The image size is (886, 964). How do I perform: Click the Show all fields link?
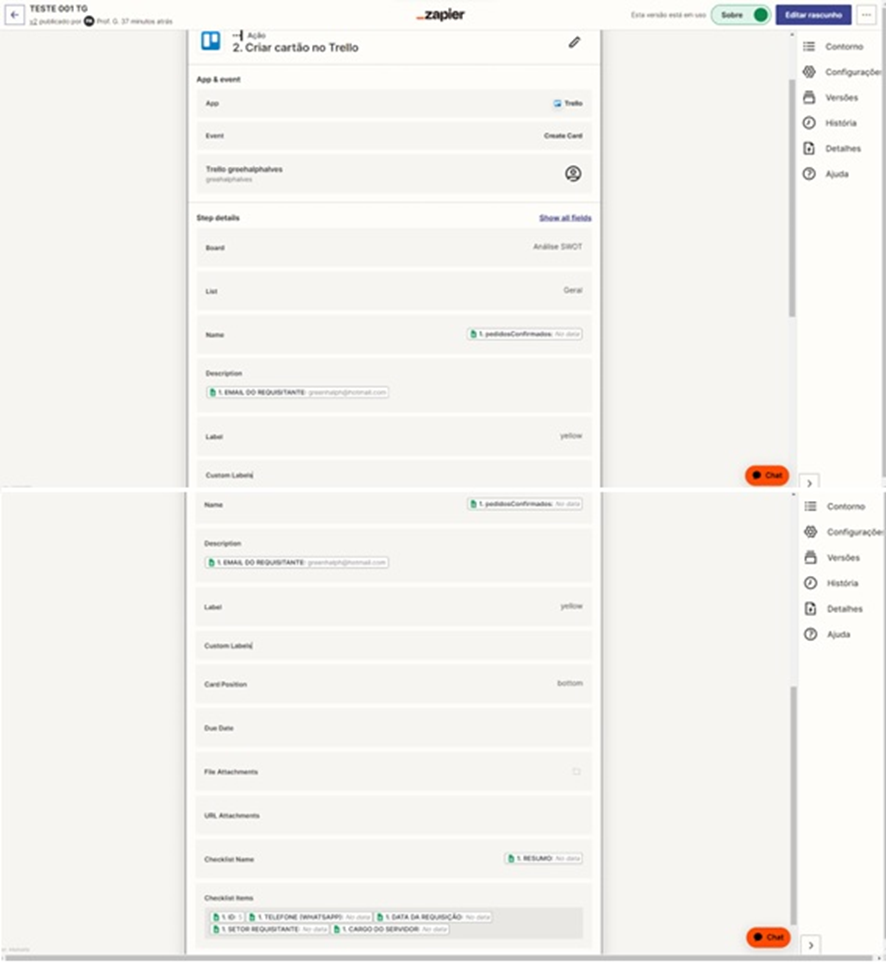point(565,218)
